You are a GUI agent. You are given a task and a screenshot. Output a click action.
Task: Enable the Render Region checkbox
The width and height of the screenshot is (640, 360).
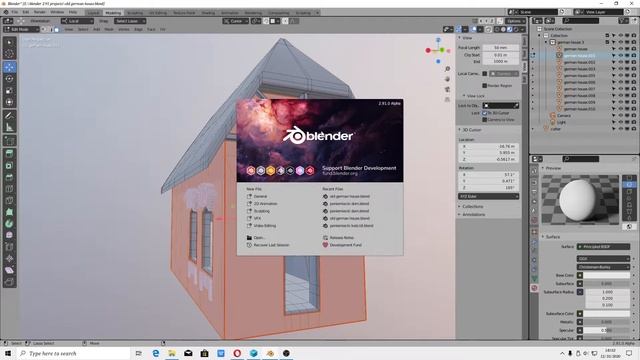click(484, 86)
